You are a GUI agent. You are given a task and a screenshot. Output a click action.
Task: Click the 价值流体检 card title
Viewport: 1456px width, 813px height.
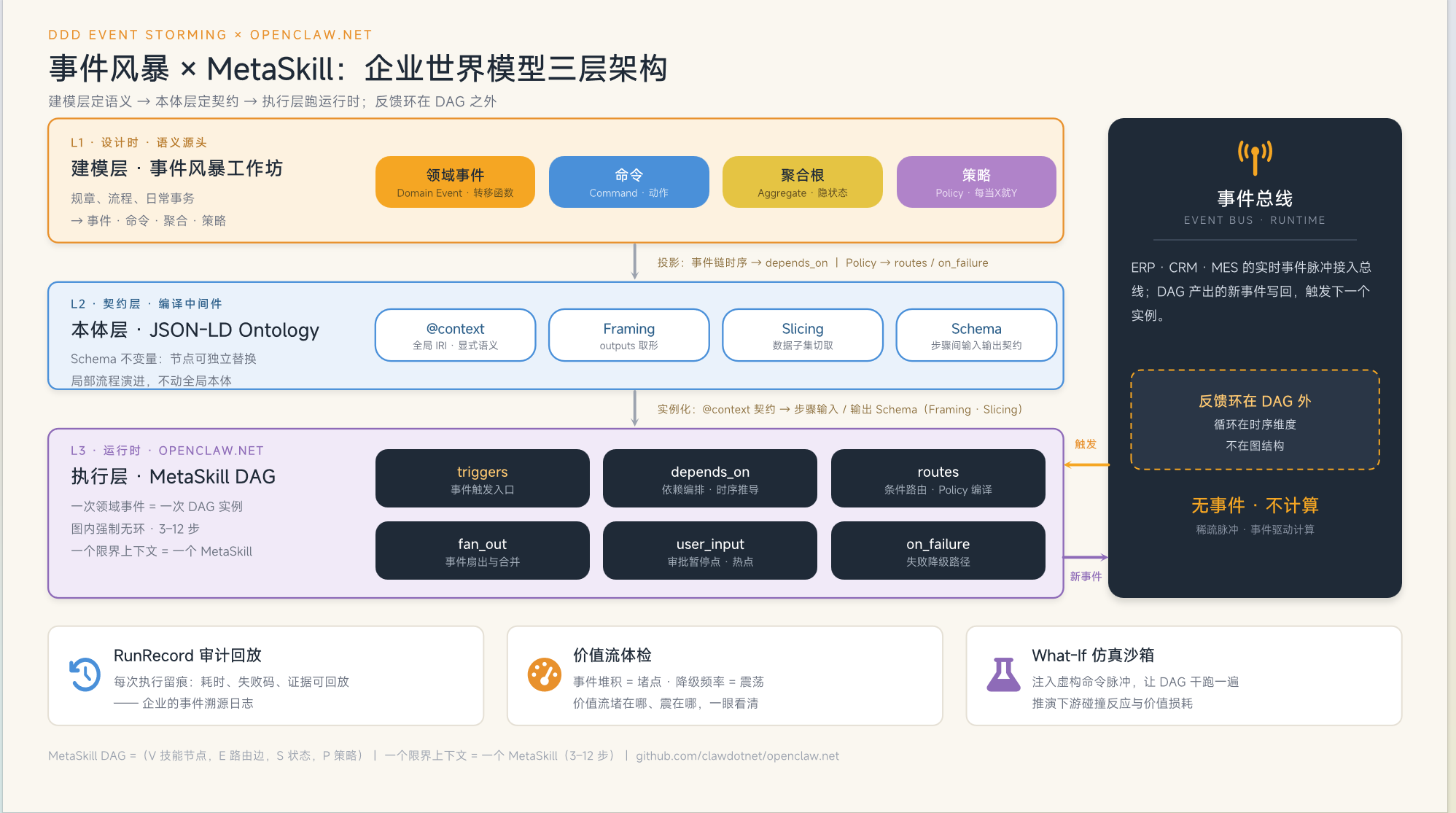(x=612, y=656)
